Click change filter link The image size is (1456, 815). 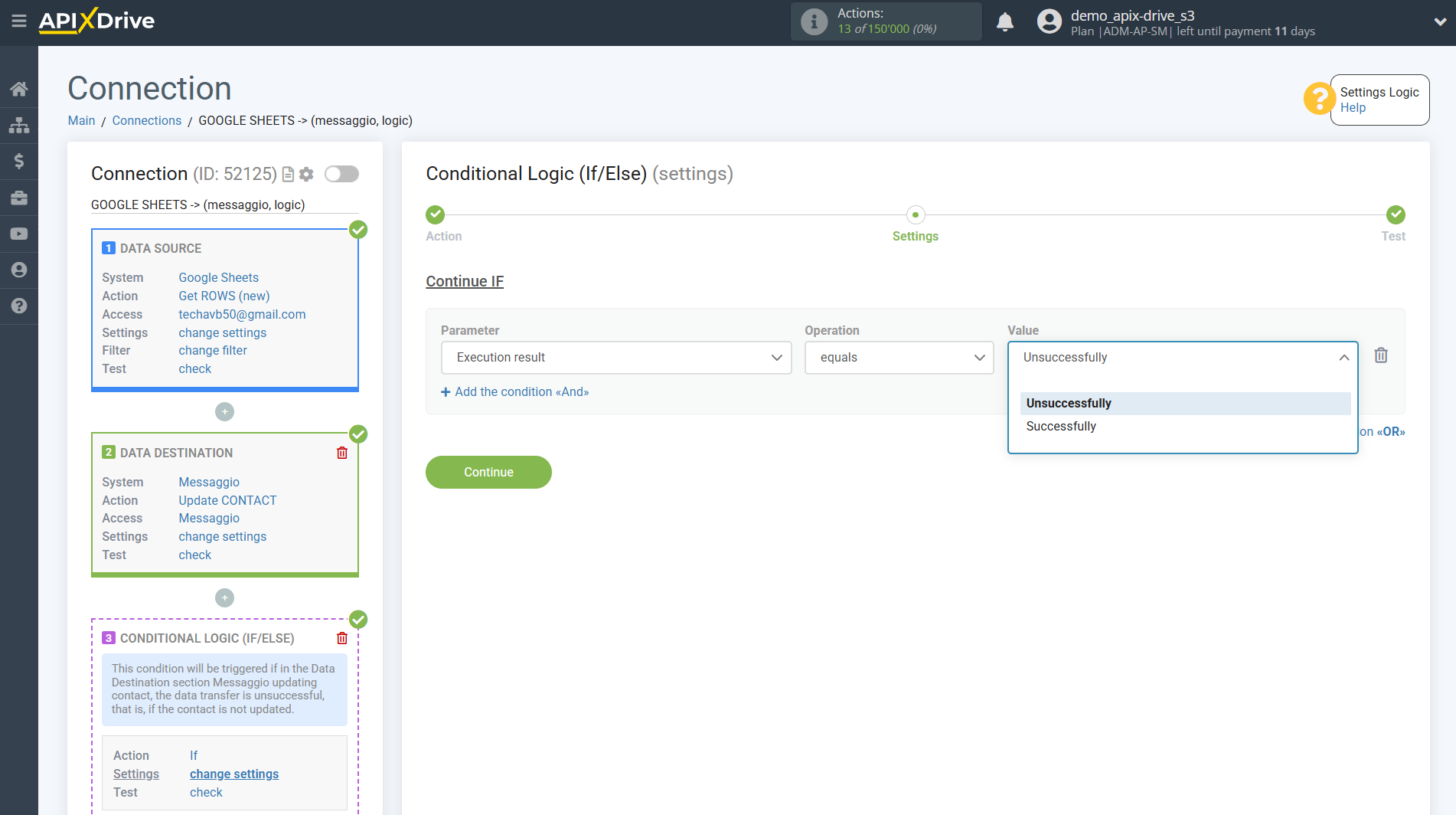[x=213, y=350]
